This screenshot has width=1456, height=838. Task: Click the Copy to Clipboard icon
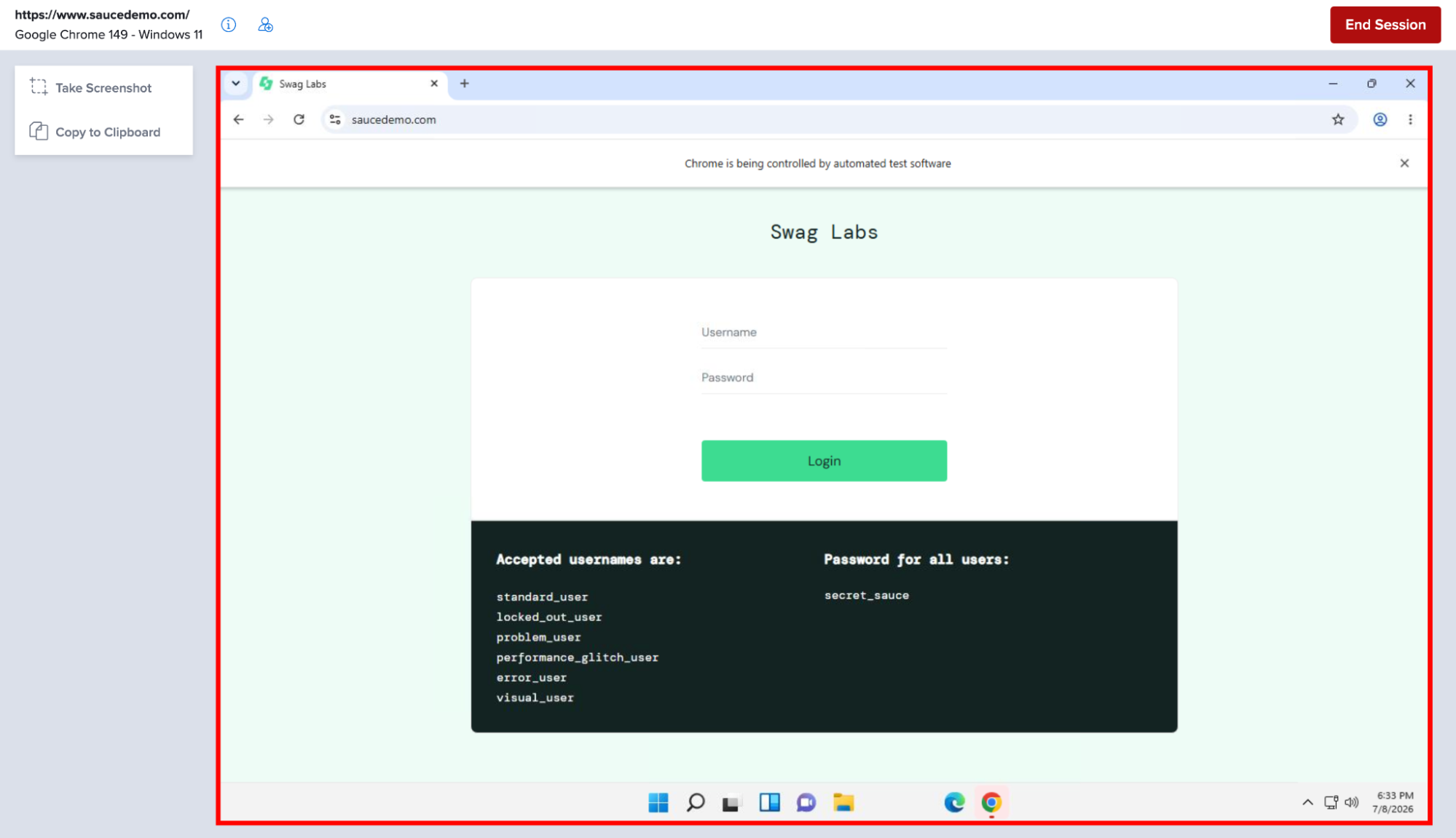pyautogui.click(x=39, y=132)
